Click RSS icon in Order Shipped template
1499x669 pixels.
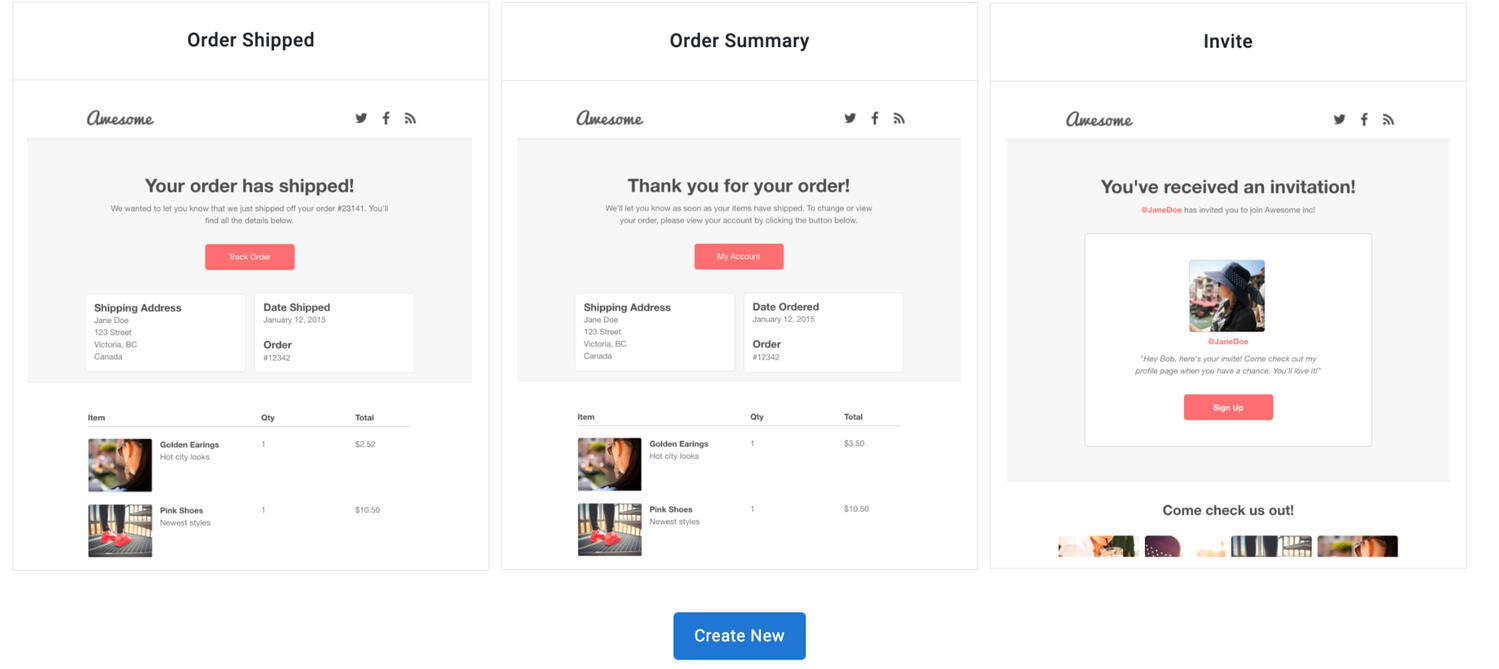[x=410, y=118]
